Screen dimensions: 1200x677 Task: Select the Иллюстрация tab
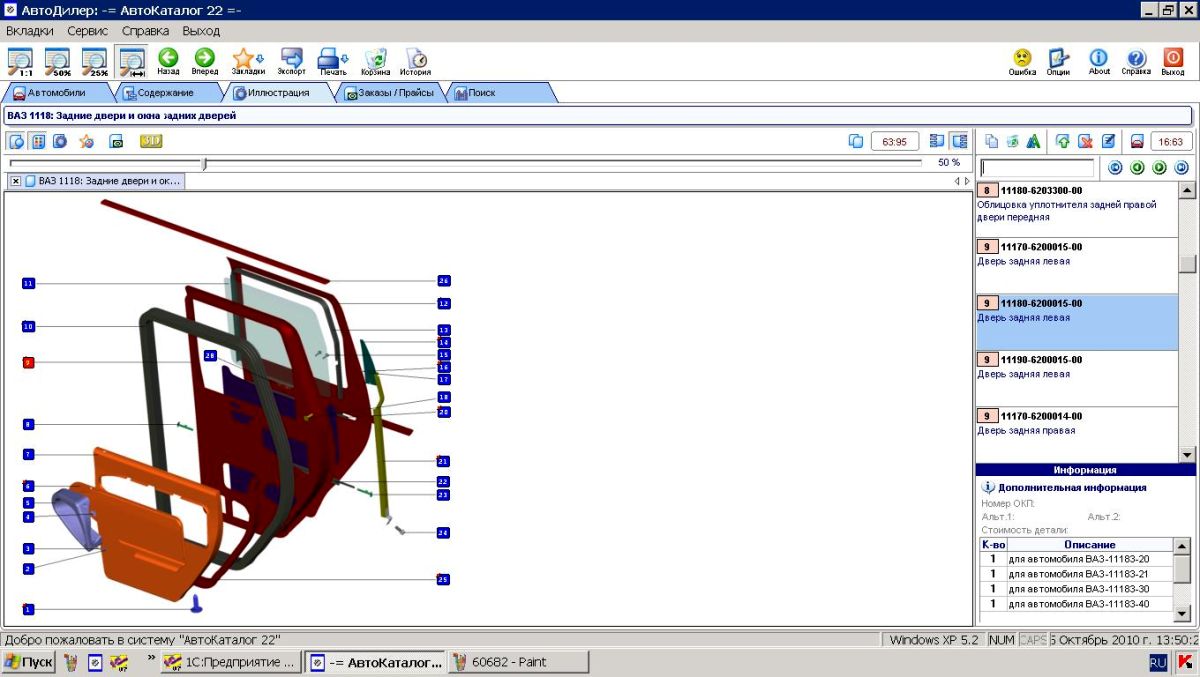point(278,92)
